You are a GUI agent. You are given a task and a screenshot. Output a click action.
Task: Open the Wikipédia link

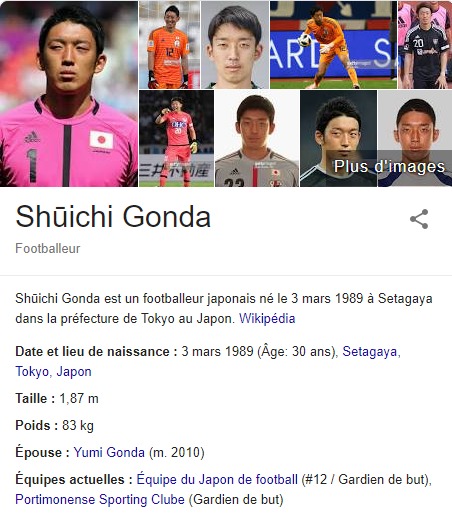point(267,318)
